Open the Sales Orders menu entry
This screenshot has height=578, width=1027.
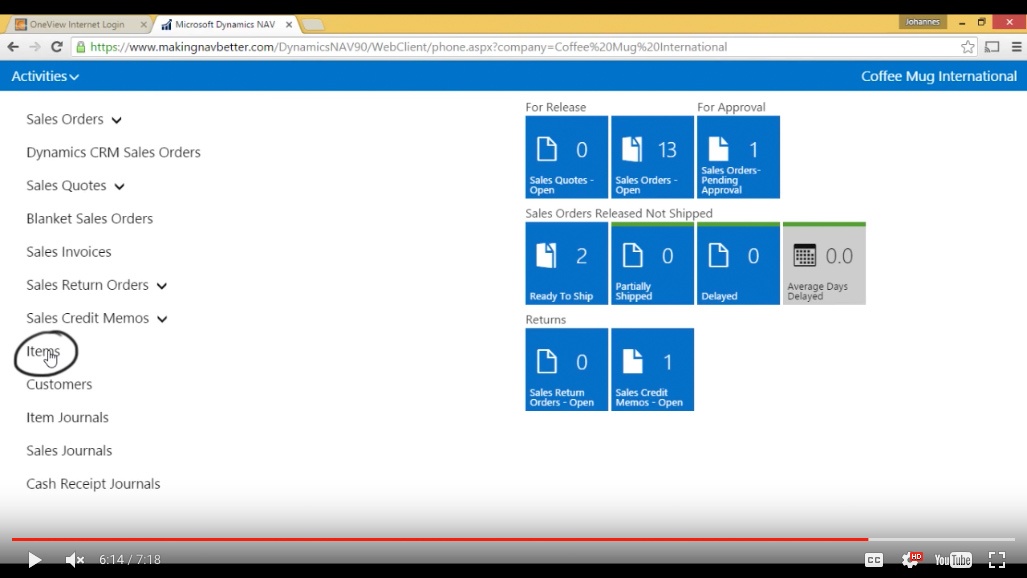pyautogui.click(x=65, y=119)
